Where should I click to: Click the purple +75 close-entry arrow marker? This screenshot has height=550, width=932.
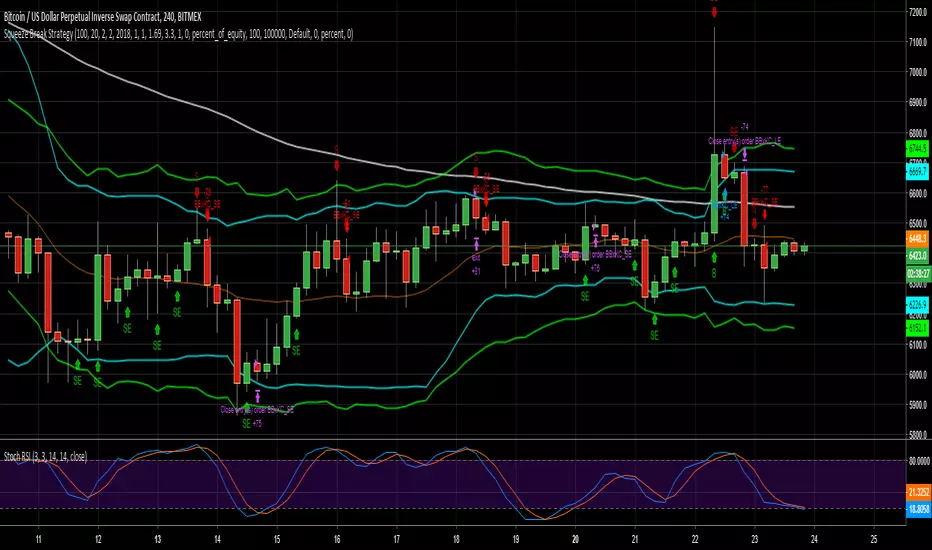(257, 395)
